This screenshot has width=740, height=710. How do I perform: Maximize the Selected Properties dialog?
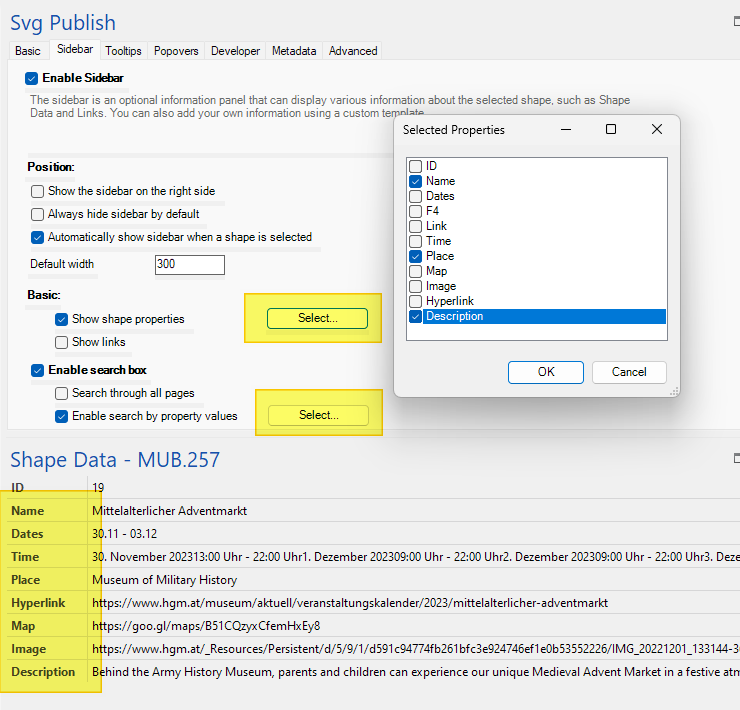pos(611,129)
